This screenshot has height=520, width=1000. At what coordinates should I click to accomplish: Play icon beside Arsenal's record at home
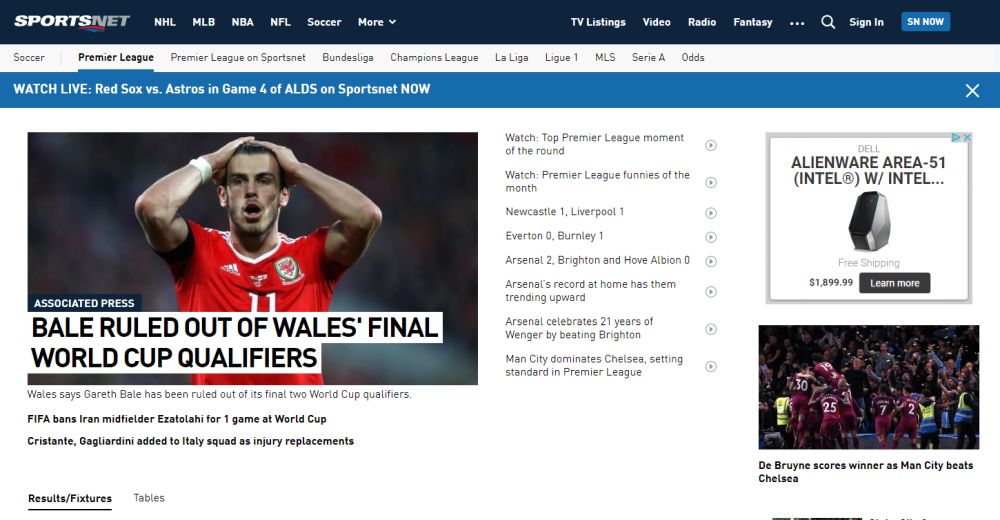click(710, 292)
